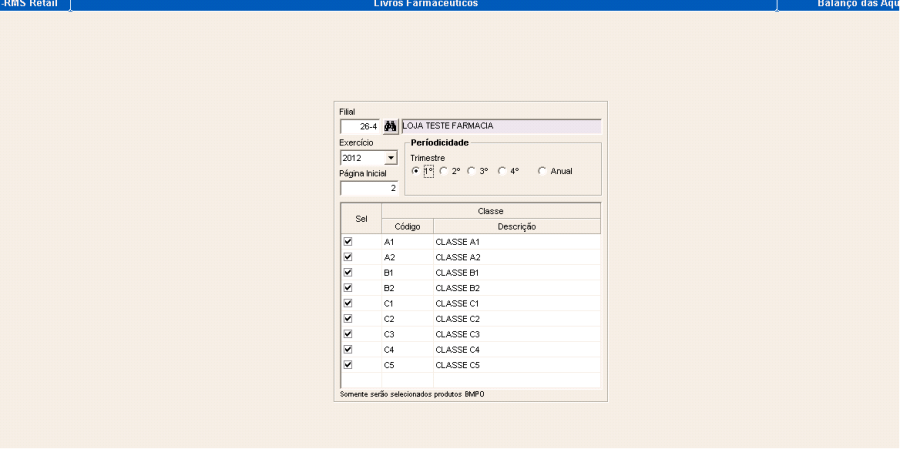Select the Anual periodicity option
Screen dimensions: 900x449
click(542, 171)
